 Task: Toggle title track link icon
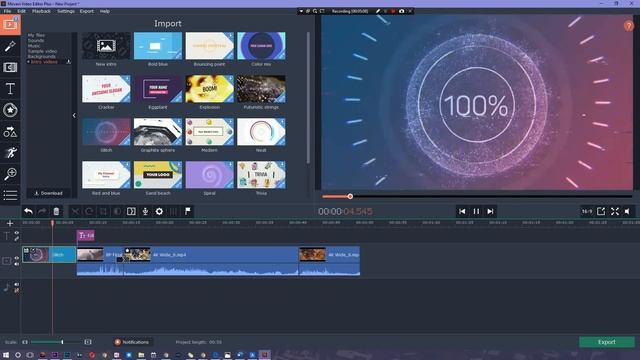point(17,238)
